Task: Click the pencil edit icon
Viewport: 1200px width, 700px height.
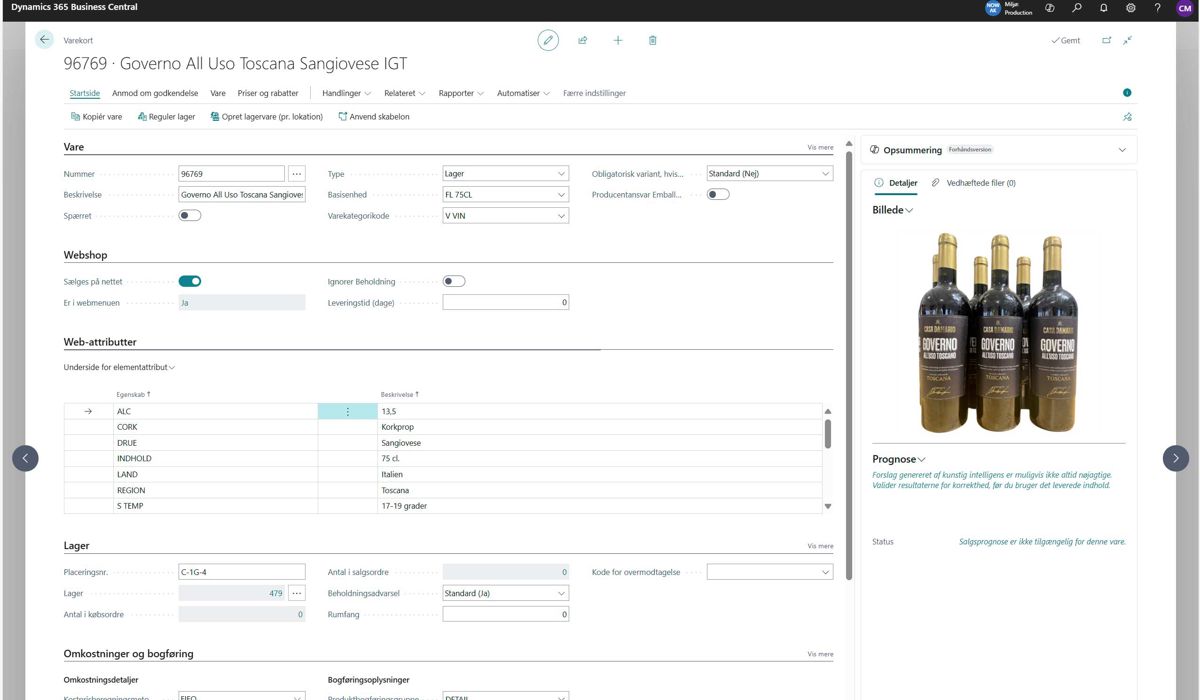Action: (x=548, y=40)
